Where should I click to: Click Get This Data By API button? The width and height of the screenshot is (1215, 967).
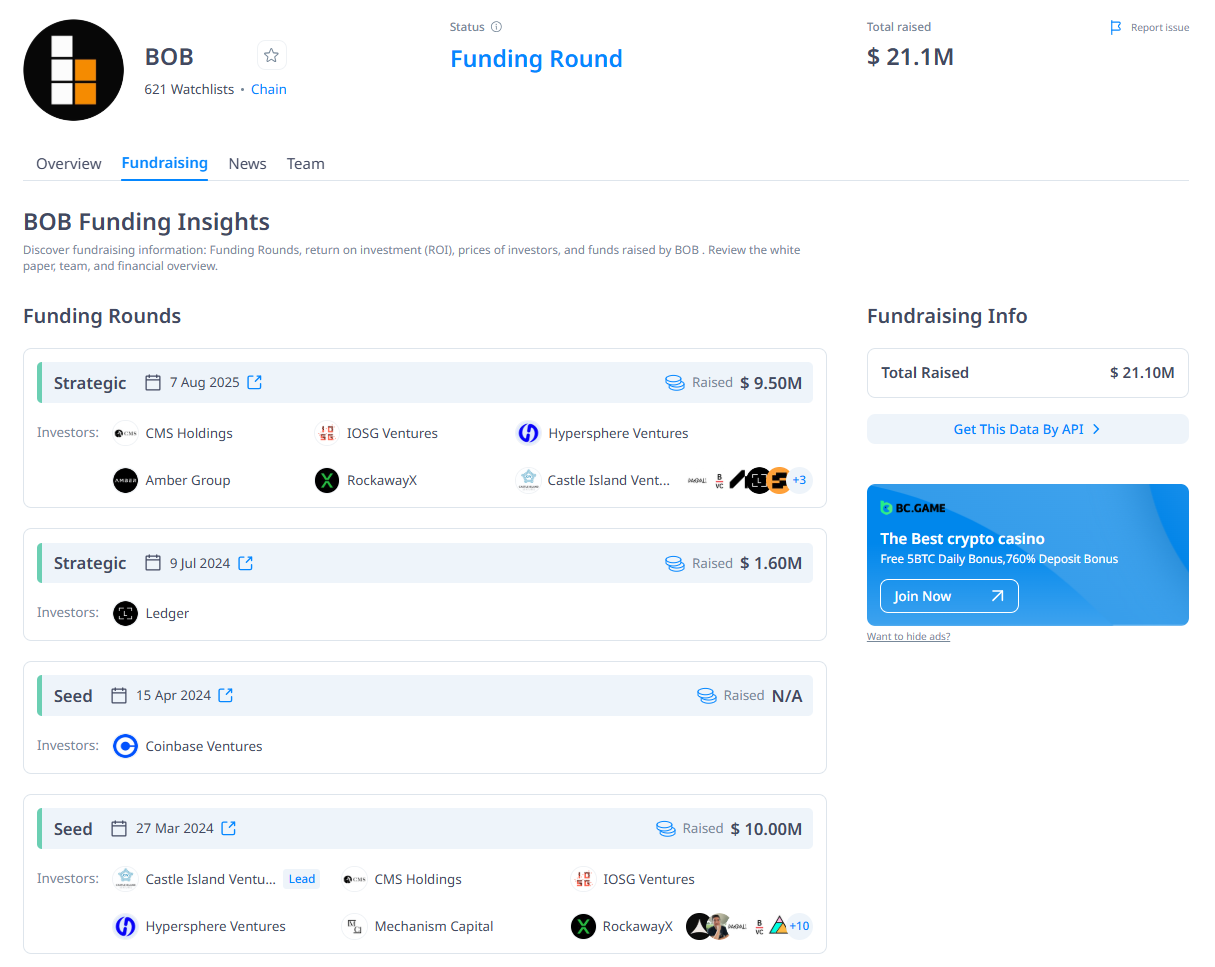coord(1028,429)
